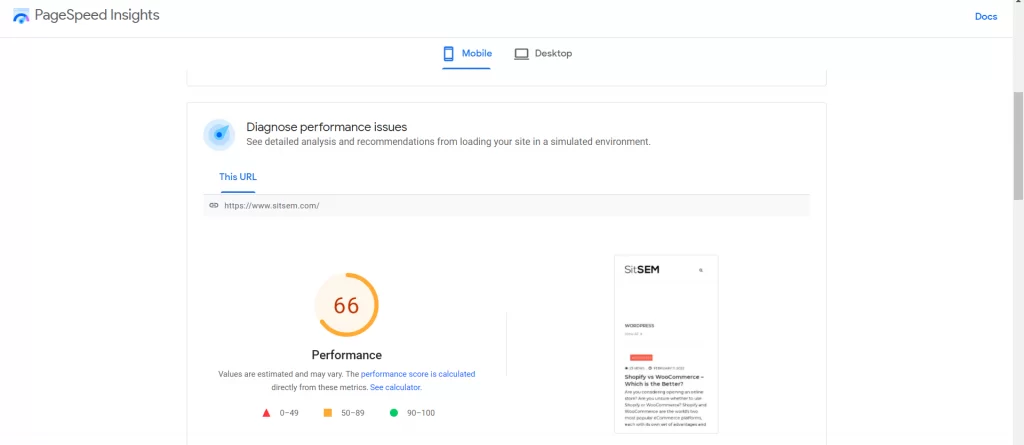Click the green circle 90–100 legend icon

394,413
